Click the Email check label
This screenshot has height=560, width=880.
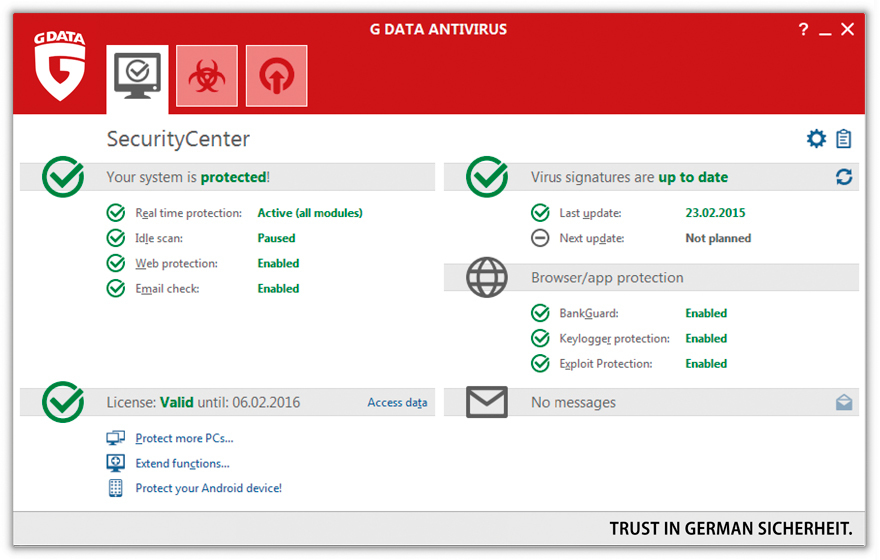(167, 289)
